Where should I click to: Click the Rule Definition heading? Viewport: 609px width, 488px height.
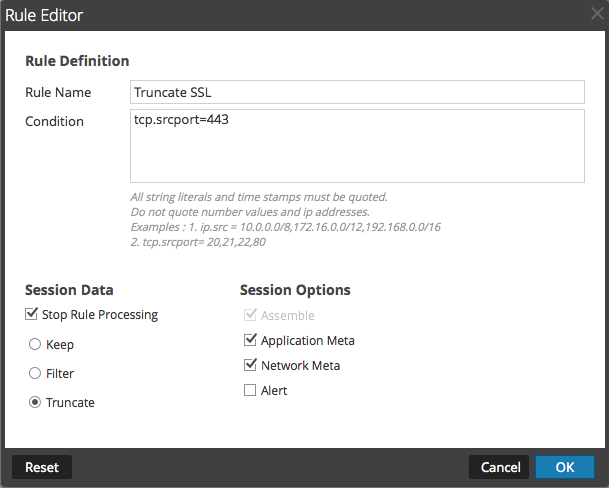(77, 61)
